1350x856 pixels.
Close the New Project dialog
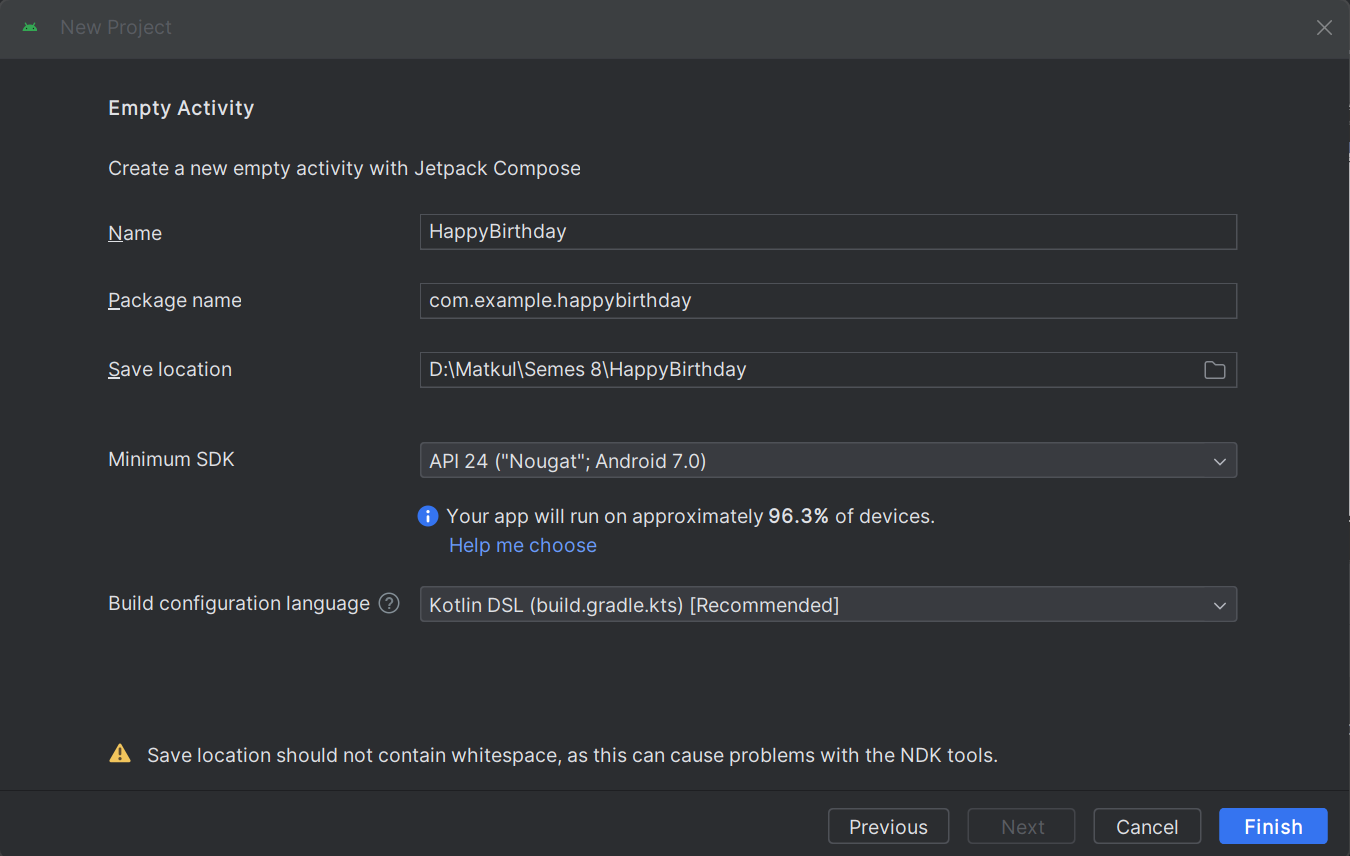pyautogui.click(x=1324, y=28)
